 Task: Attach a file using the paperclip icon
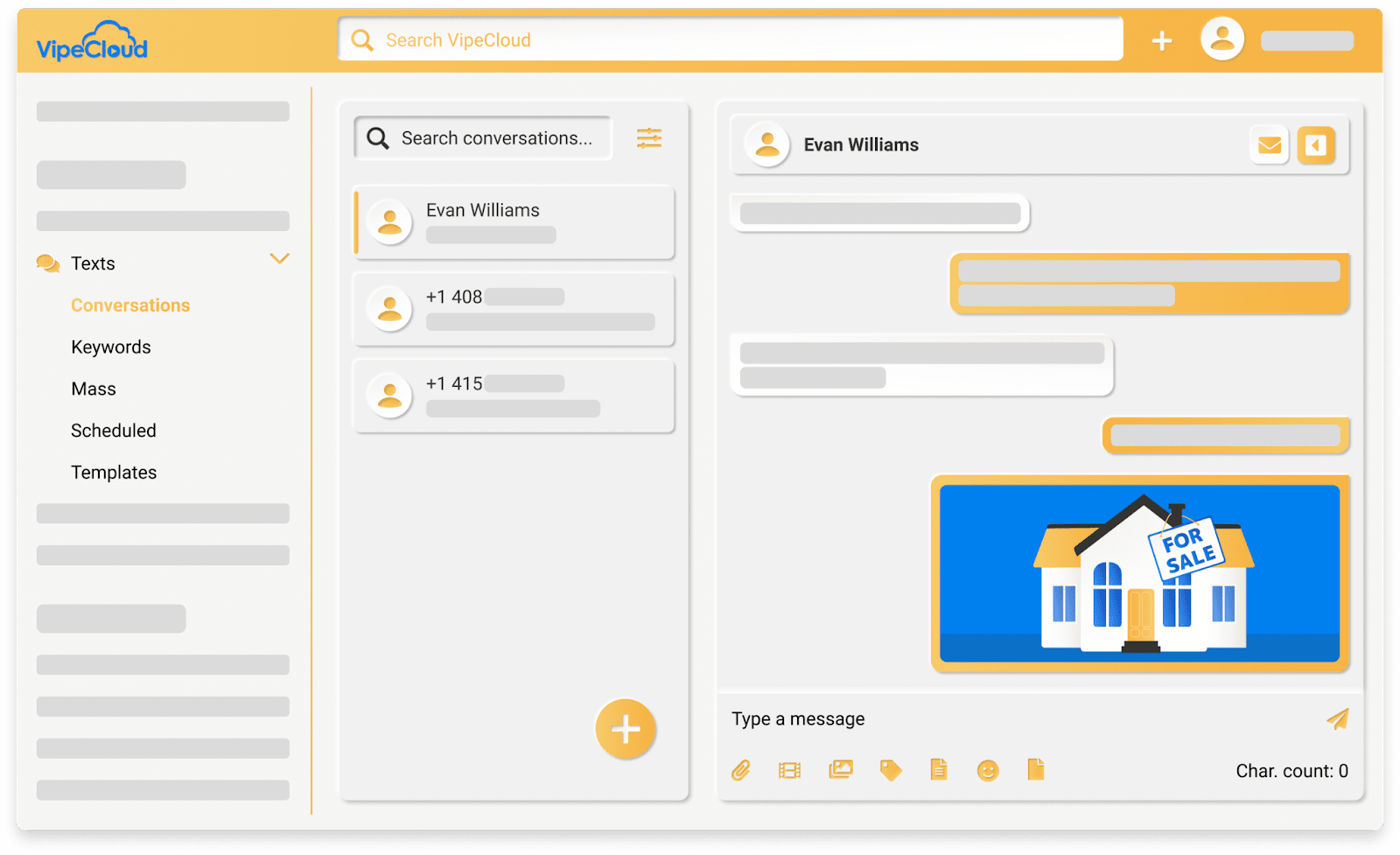coord(740,770)
